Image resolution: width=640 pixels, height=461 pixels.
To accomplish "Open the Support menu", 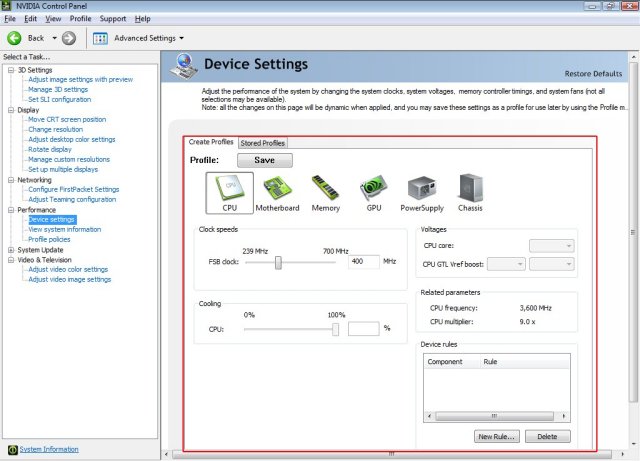I will tap(113, 19).
